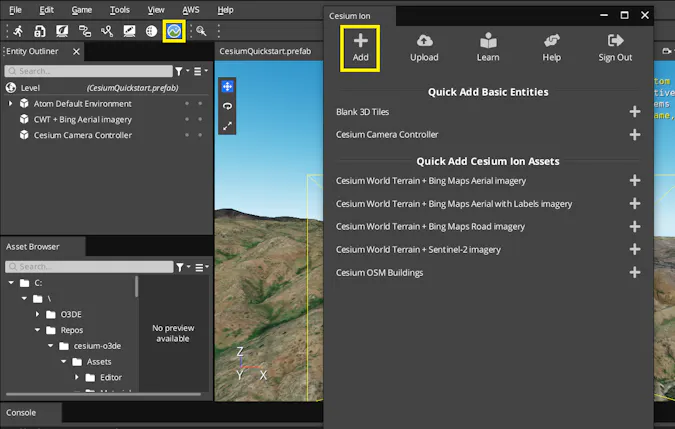Open the Cesium Ion toolbar icon

pos(174,31)
